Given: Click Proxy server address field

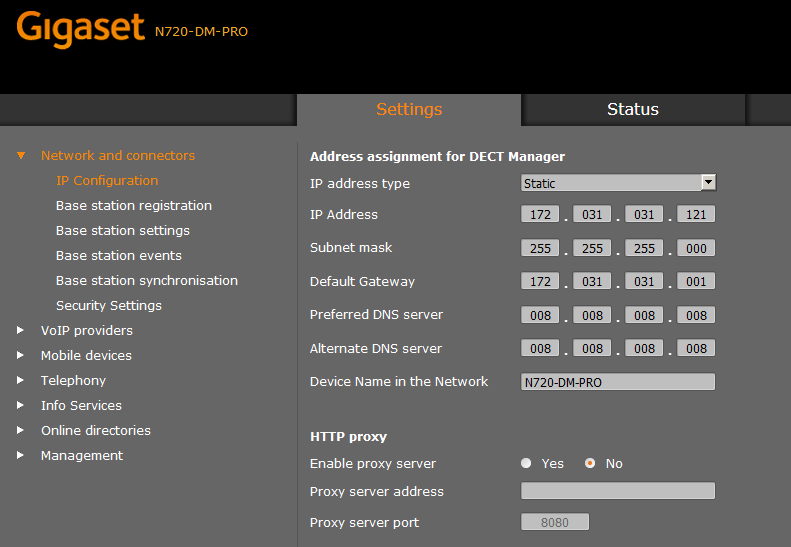Looking at the screenshot, I should pos(618,491).
